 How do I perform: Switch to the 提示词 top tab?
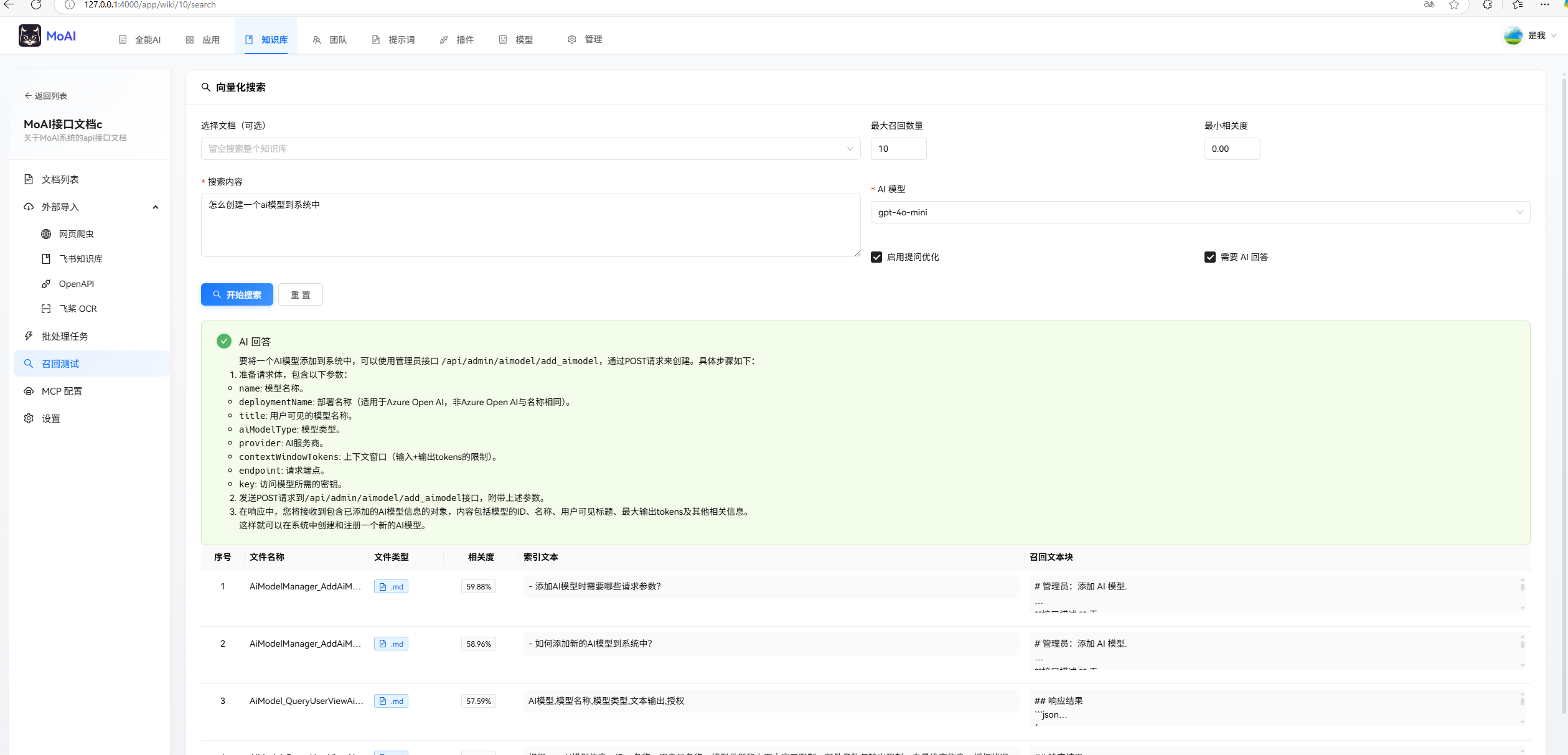(x=393, y=40)
